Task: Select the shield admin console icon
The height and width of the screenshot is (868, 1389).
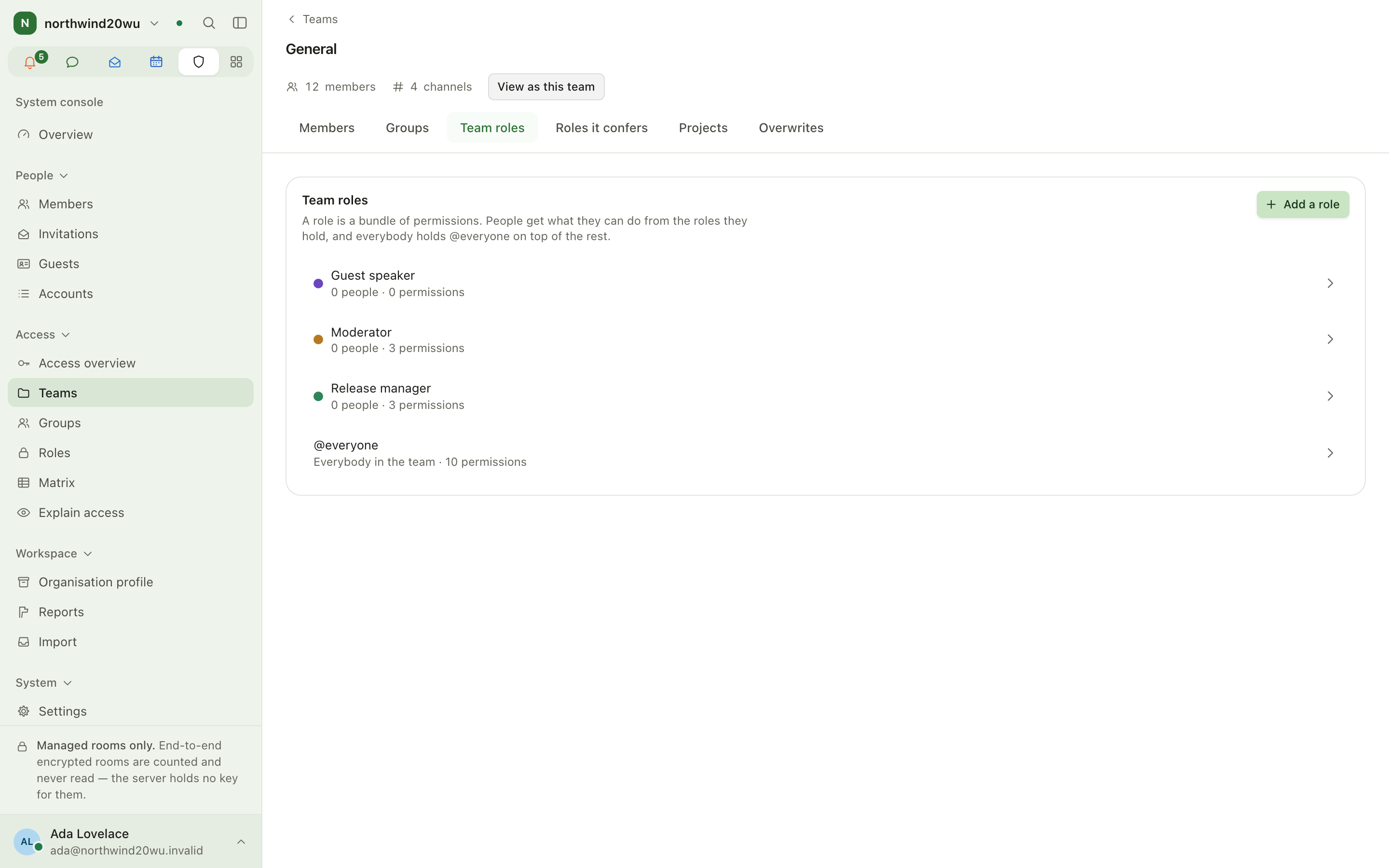Action: tap(199, 62)
